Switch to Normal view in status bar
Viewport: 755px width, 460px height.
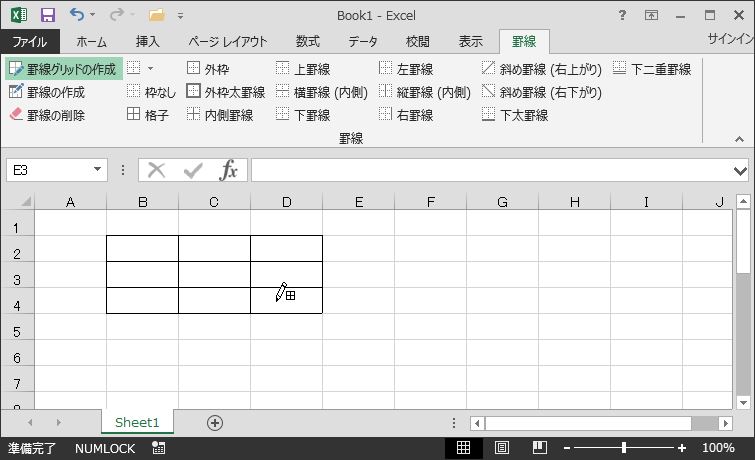[463, 448]
